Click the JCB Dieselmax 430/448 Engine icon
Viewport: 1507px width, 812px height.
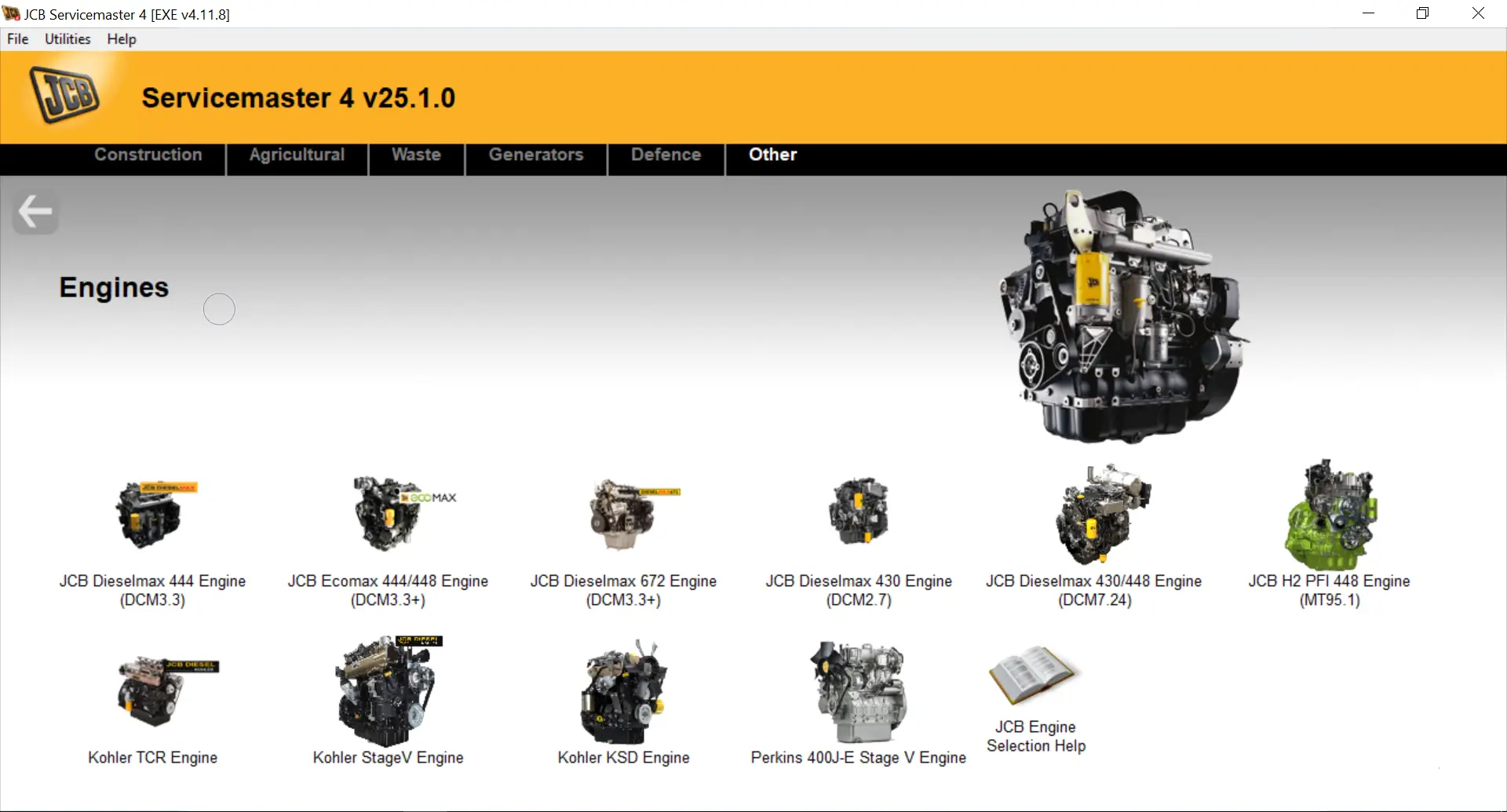point(1094,515)
